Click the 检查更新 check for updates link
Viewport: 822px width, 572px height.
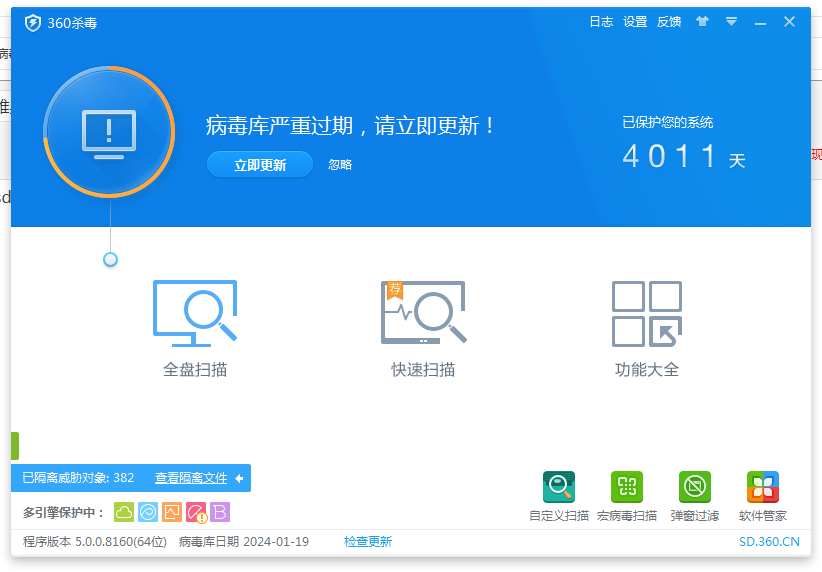[x=368, y=542]
